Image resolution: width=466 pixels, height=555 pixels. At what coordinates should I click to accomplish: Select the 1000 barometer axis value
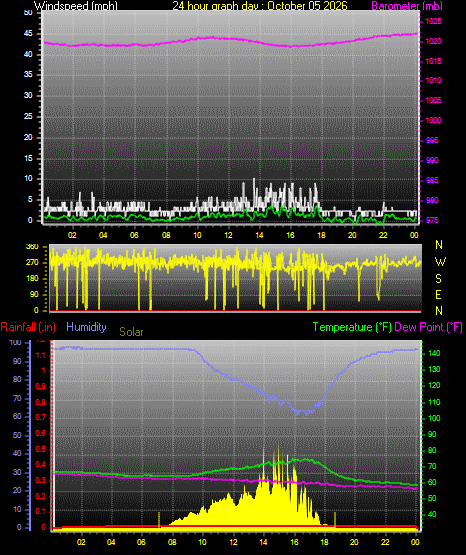tap(433, 120)
